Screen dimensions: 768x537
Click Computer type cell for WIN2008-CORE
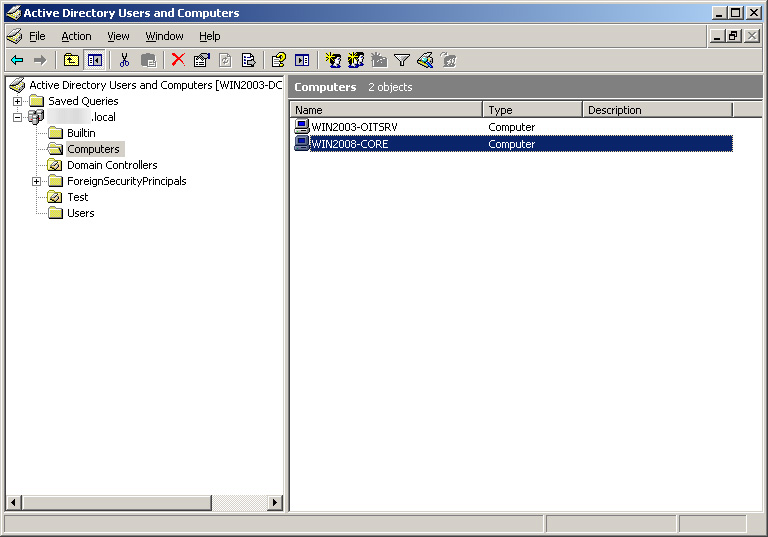[511, 144]
